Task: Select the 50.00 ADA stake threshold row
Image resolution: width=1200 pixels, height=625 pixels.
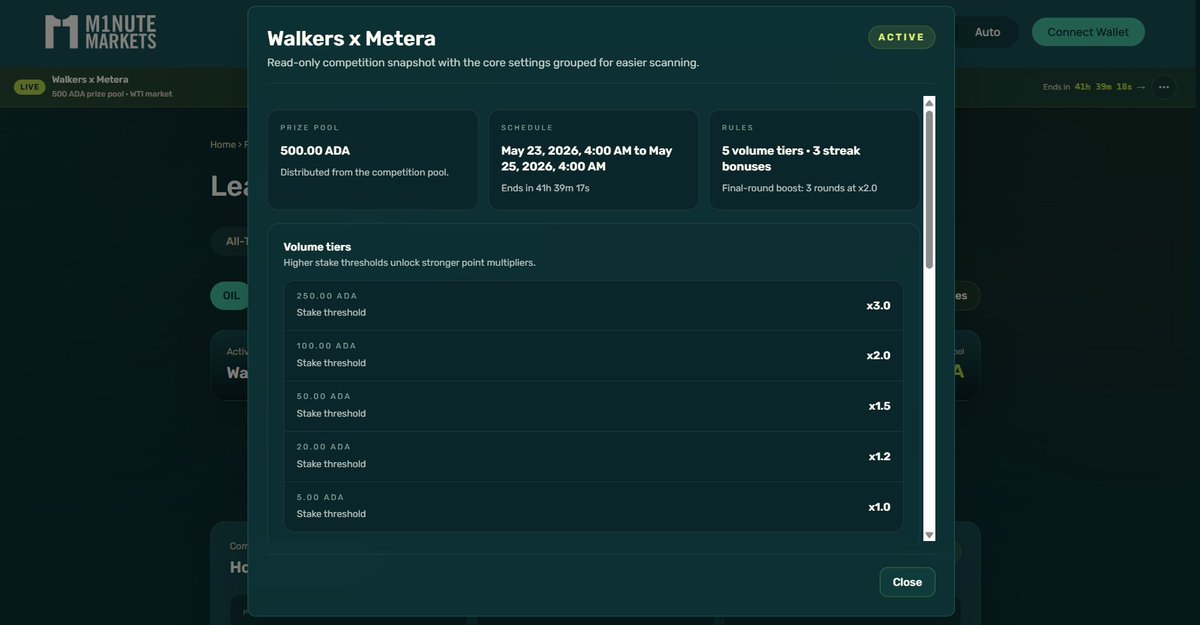Action: 593,406
